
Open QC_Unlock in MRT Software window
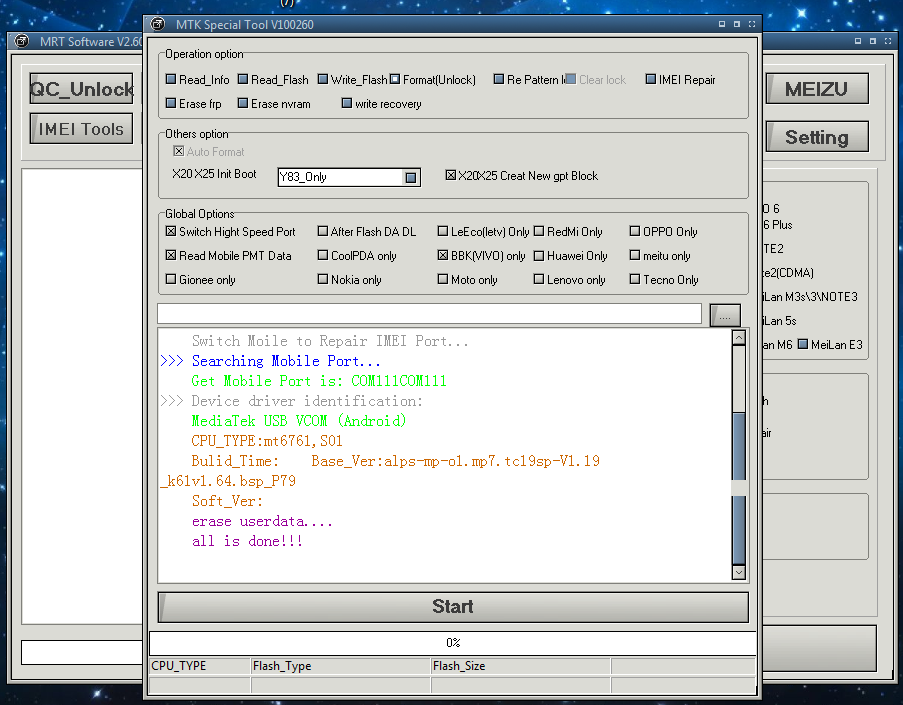[81, 89]
